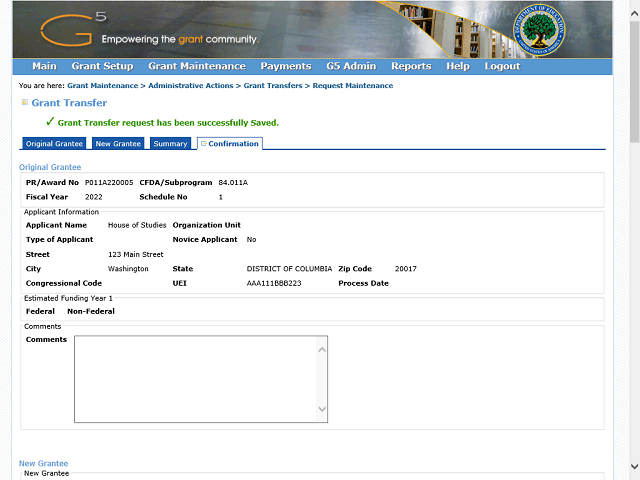Click the Grant Transfer page title
The width and height of the screenshot is (640, 480).
[x=69, y=103]
